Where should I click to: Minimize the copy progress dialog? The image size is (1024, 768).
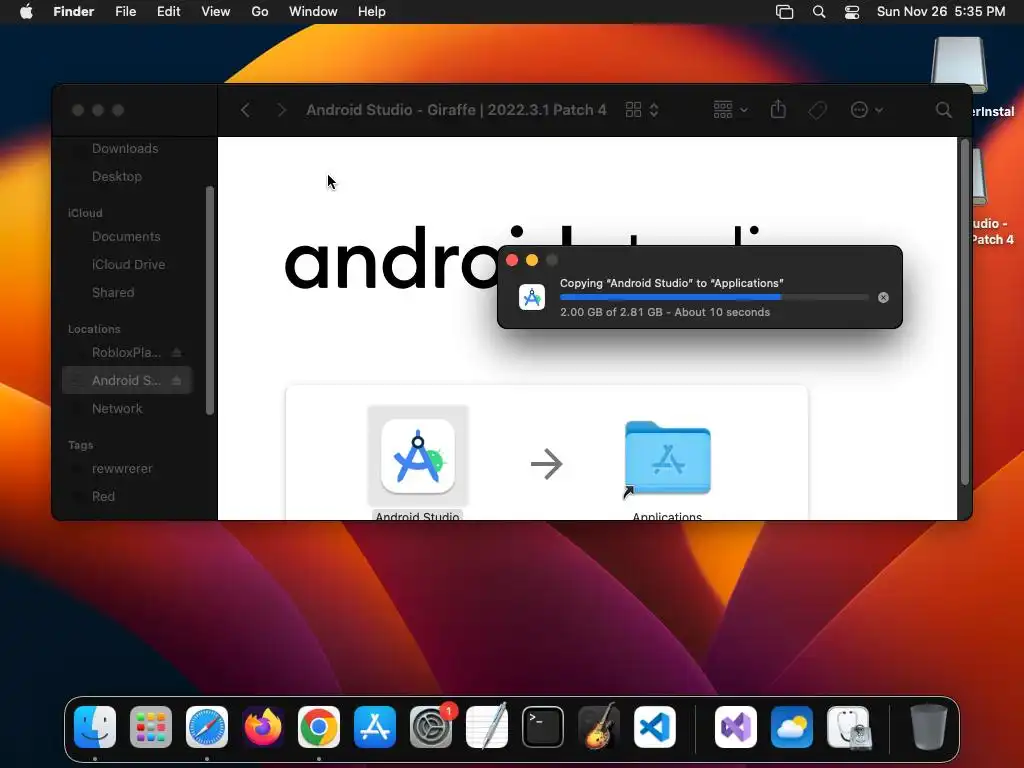coord(532,260)
